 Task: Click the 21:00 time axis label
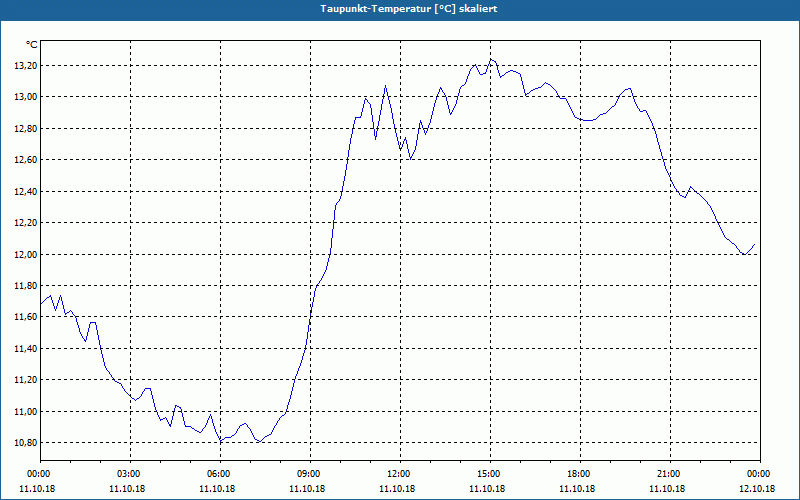tap(670, 474)
